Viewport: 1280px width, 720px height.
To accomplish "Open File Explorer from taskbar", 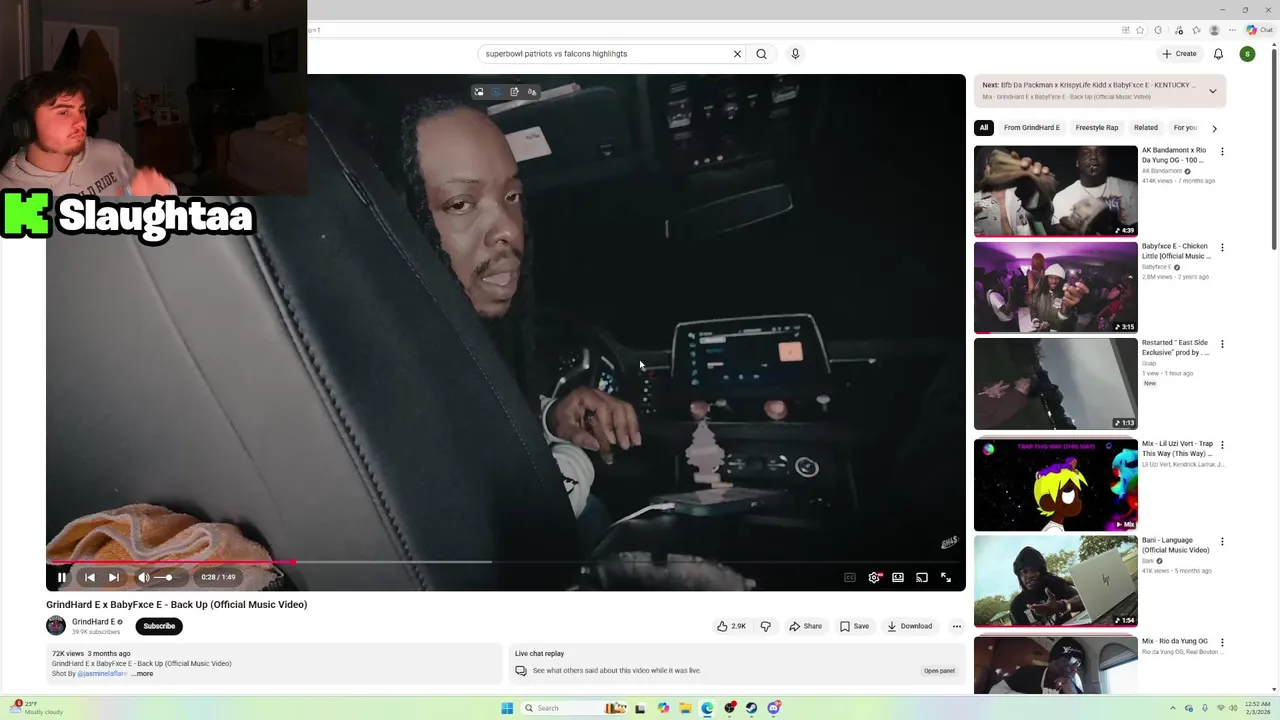I will [685, 708].
